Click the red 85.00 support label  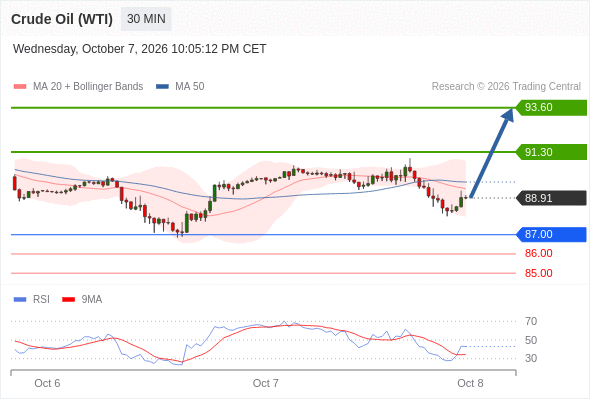pos(538,273)
